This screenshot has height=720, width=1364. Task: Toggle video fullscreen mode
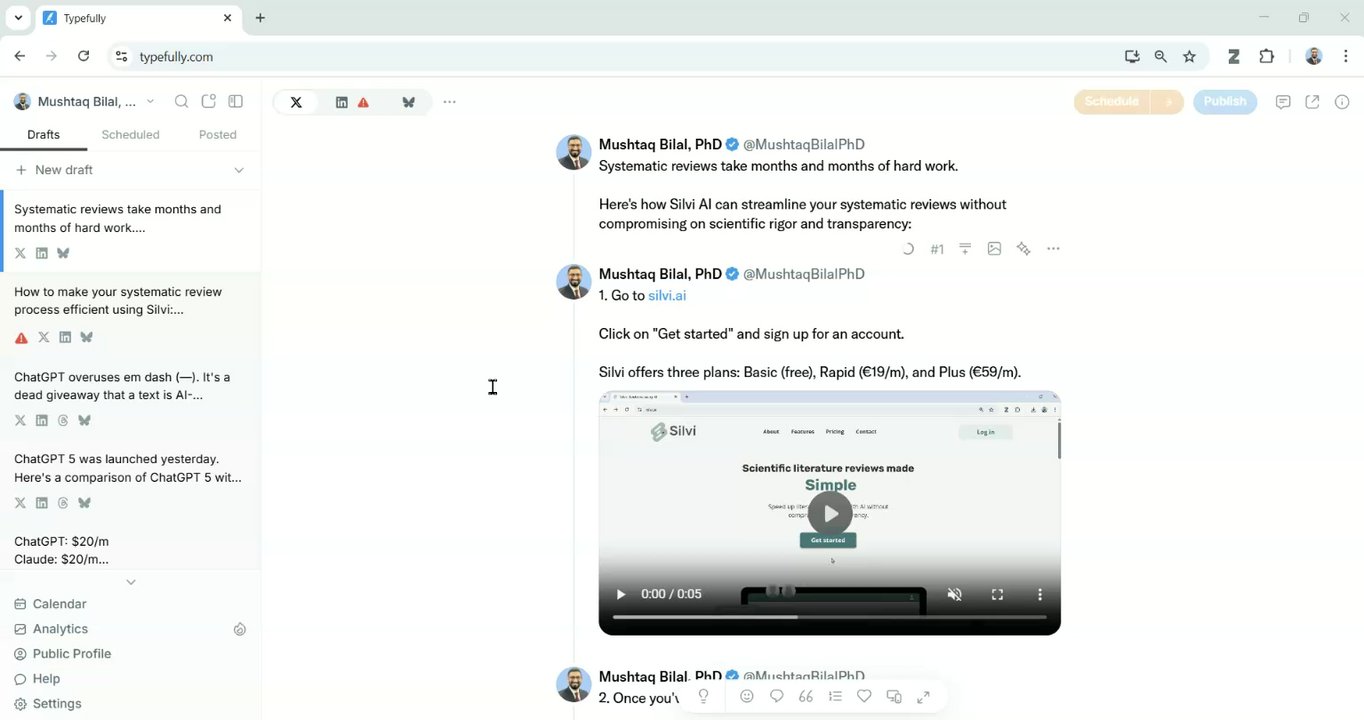point(997,594)
